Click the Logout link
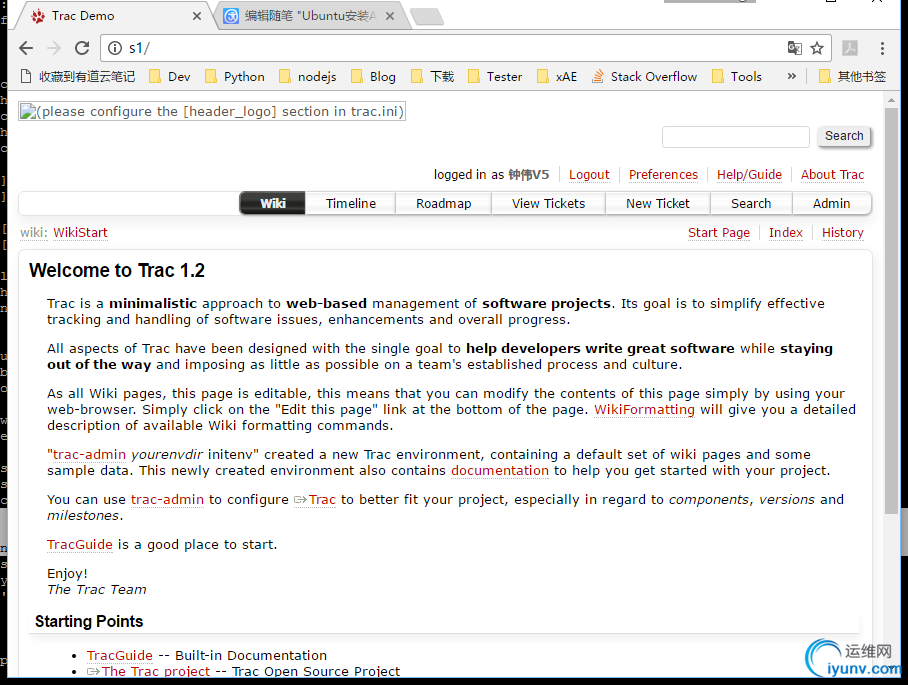Screen dimensions: 908x685 589,174
